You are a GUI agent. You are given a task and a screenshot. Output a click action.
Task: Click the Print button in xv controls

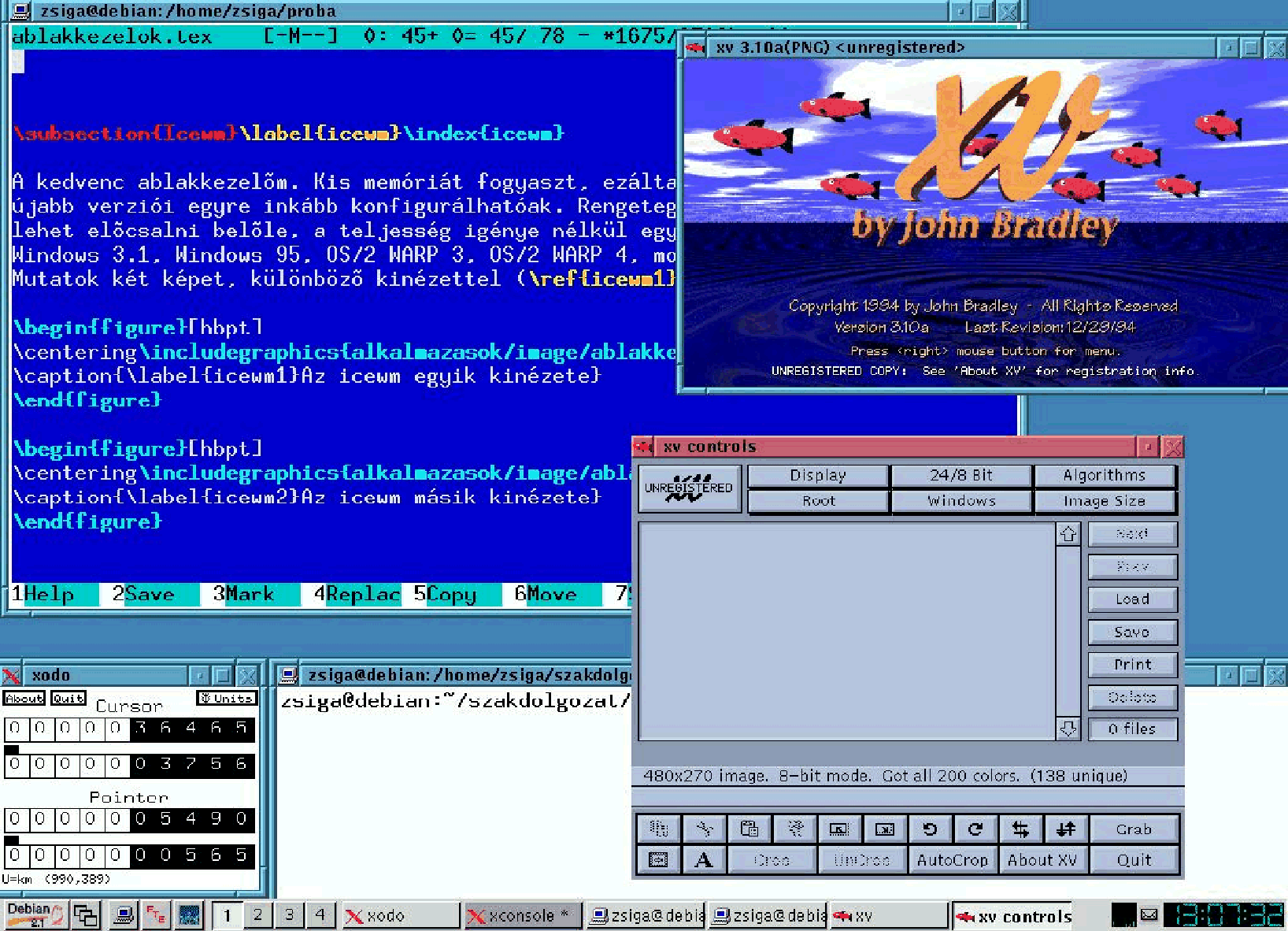click(1133, 665)
